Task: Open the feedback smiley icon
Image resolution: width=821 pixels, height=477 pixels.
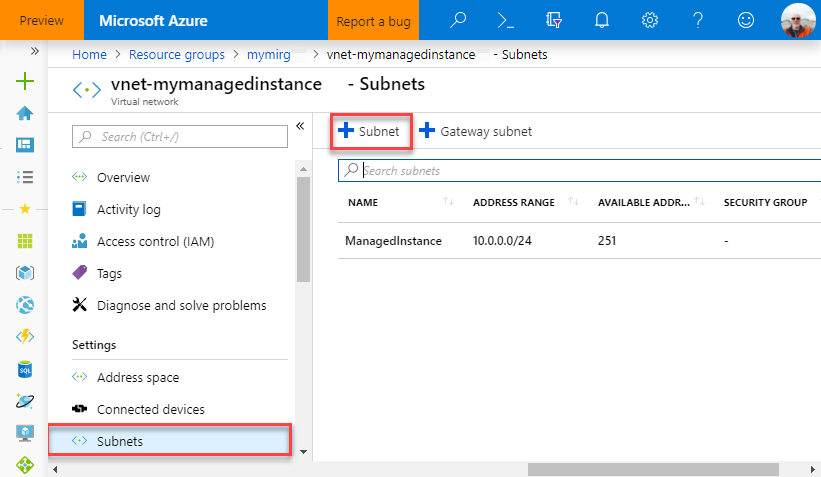Action: coord(745,20)
